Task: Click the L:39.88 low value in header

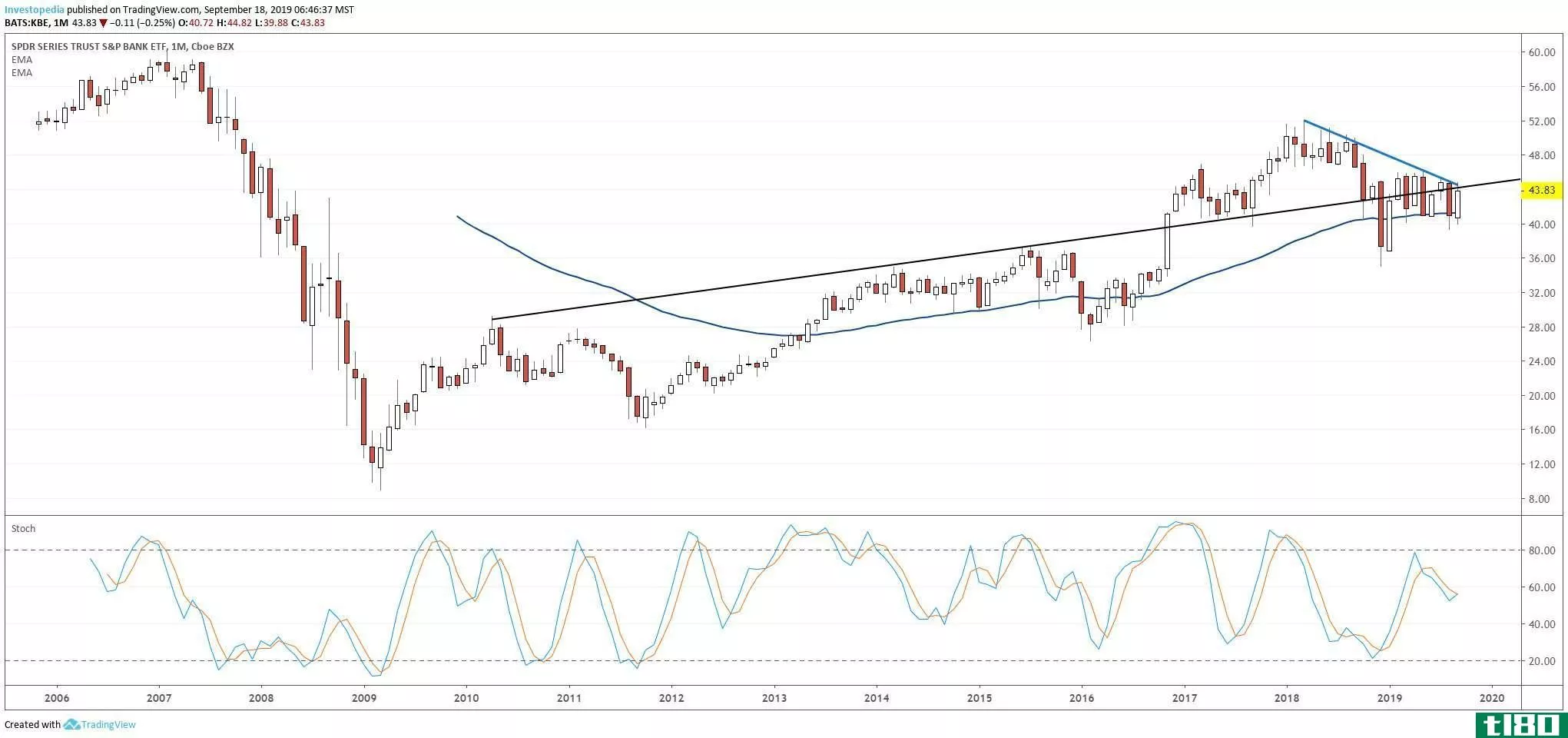Action: pos(271,23)
